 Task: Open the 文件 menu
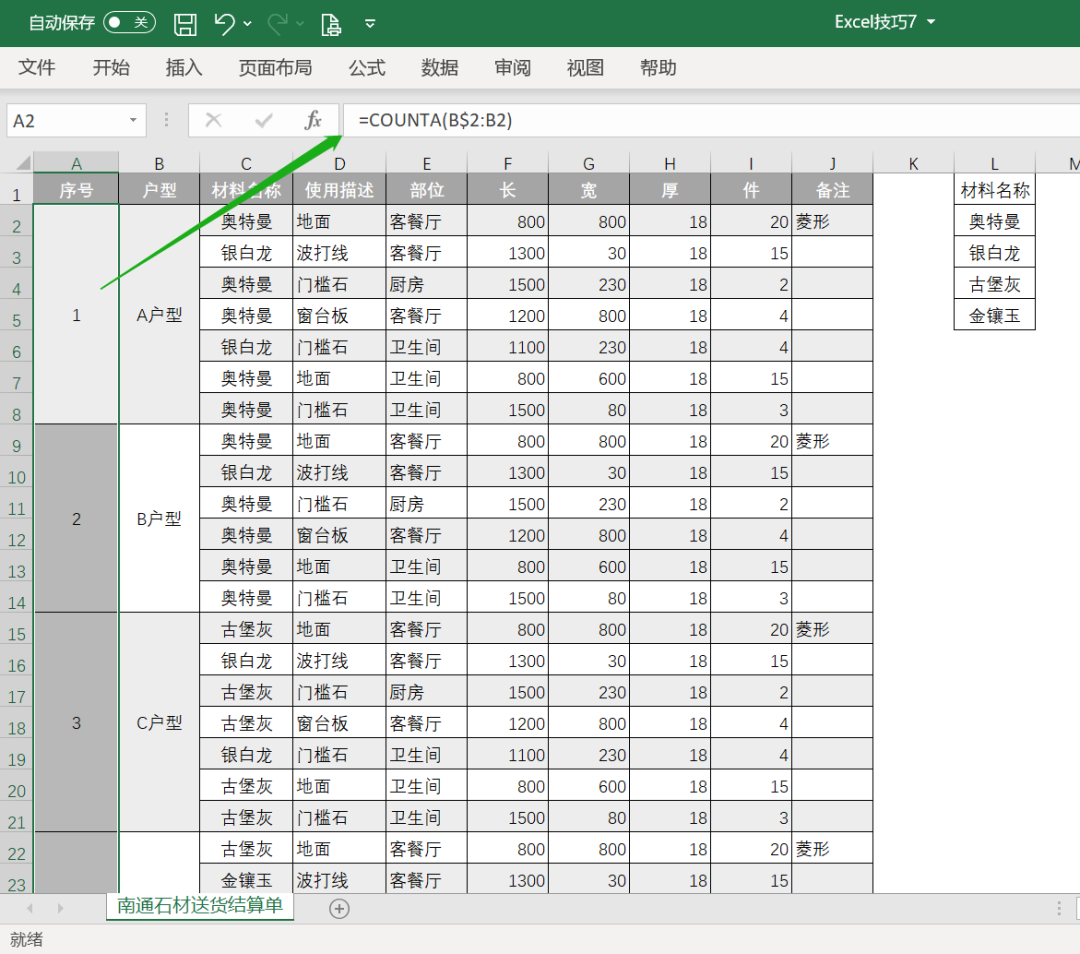tap(37, 68)
